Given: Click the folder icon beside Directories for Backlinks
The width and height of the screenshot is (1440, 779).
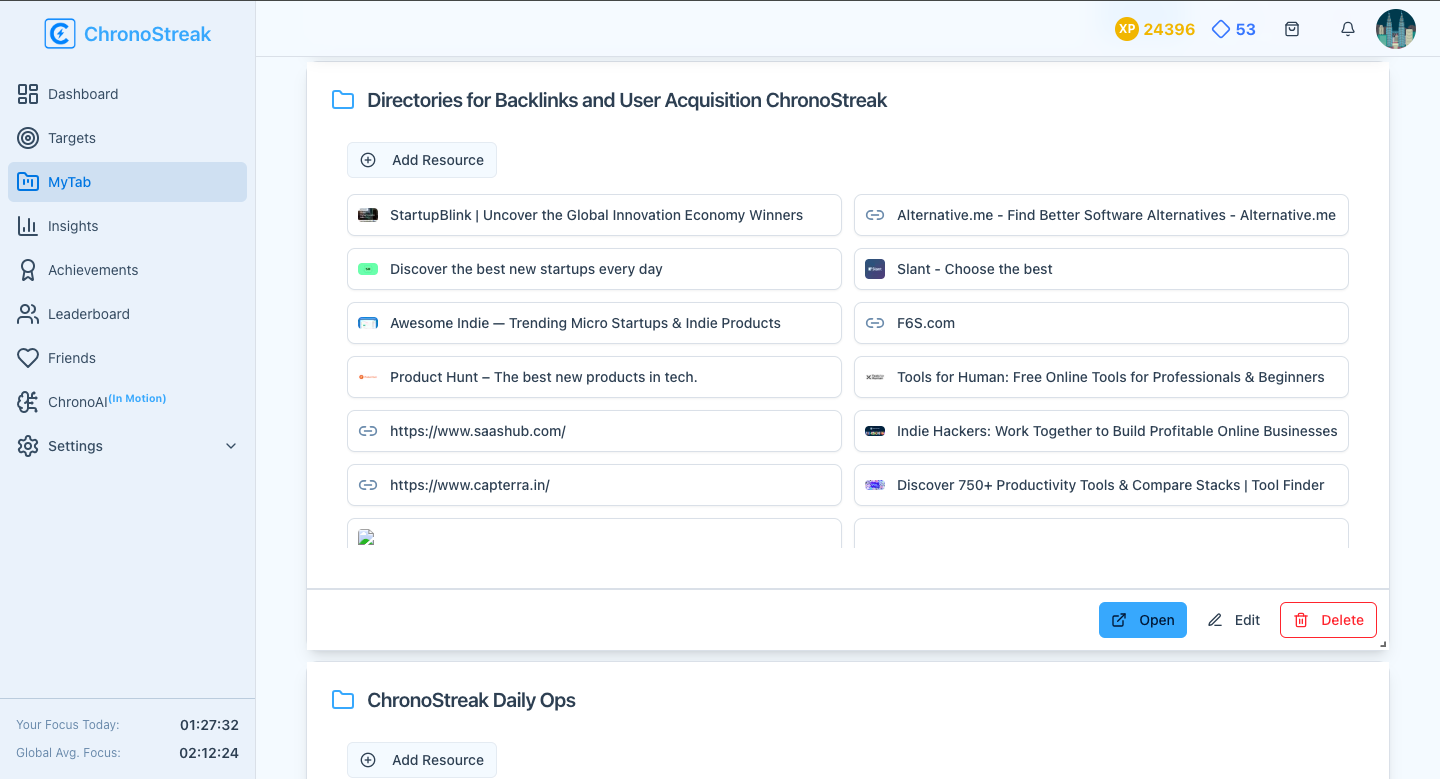Looking at the screenshot, I should click(x=343, y=100).
